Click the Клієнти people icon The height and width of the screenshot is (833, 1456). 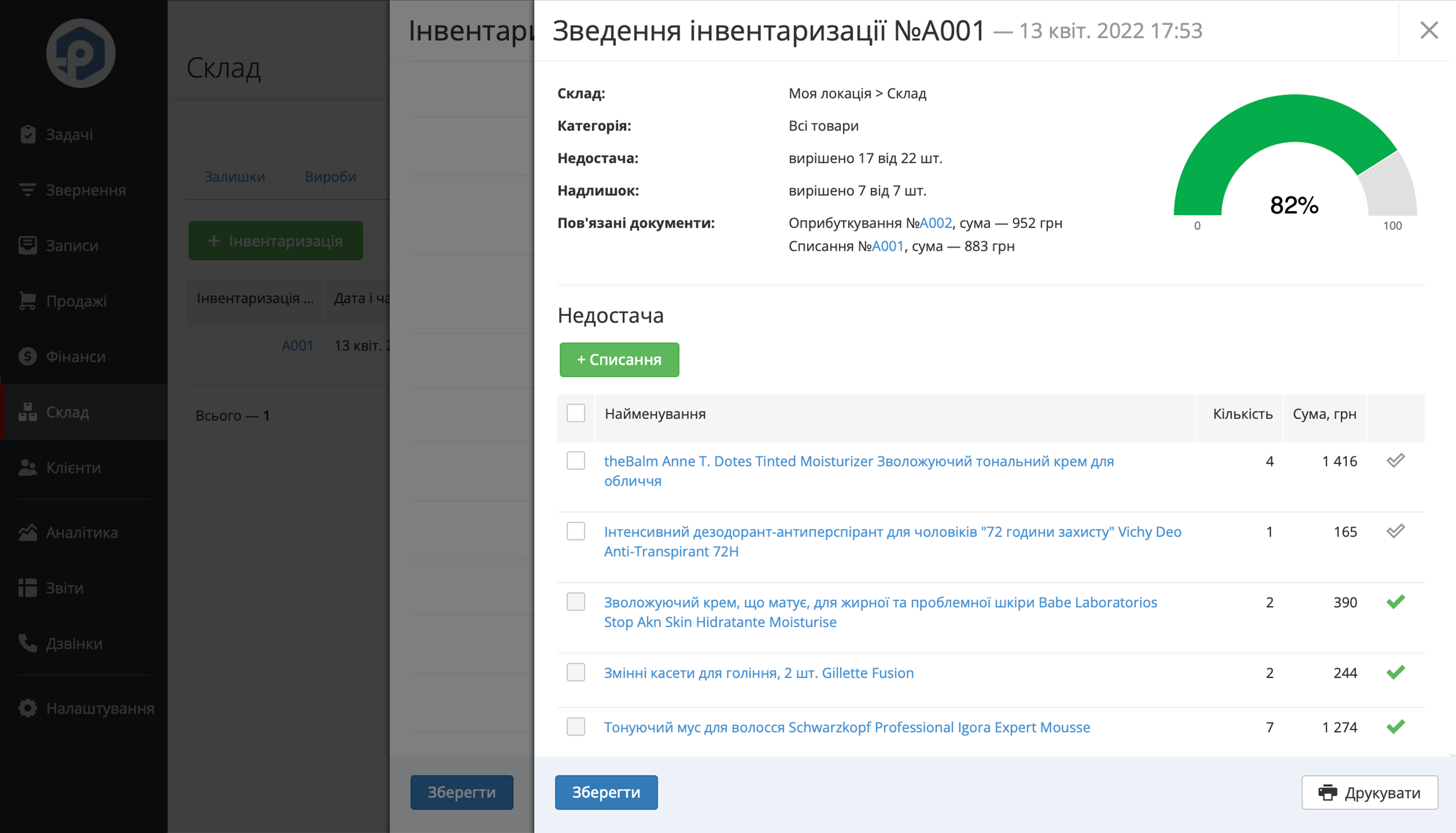point(27,467)
